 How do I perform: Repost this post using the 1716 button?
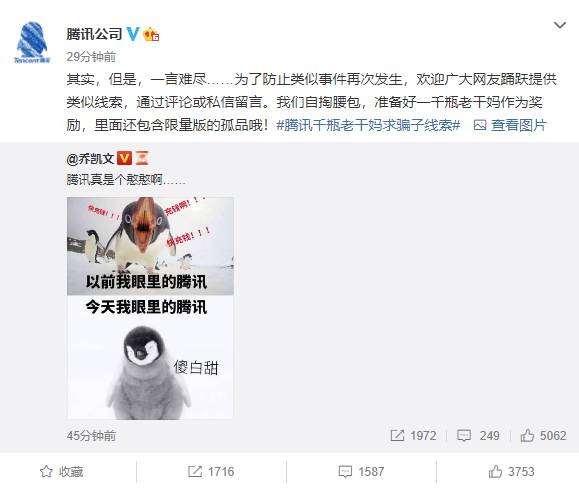click(211, 472)
